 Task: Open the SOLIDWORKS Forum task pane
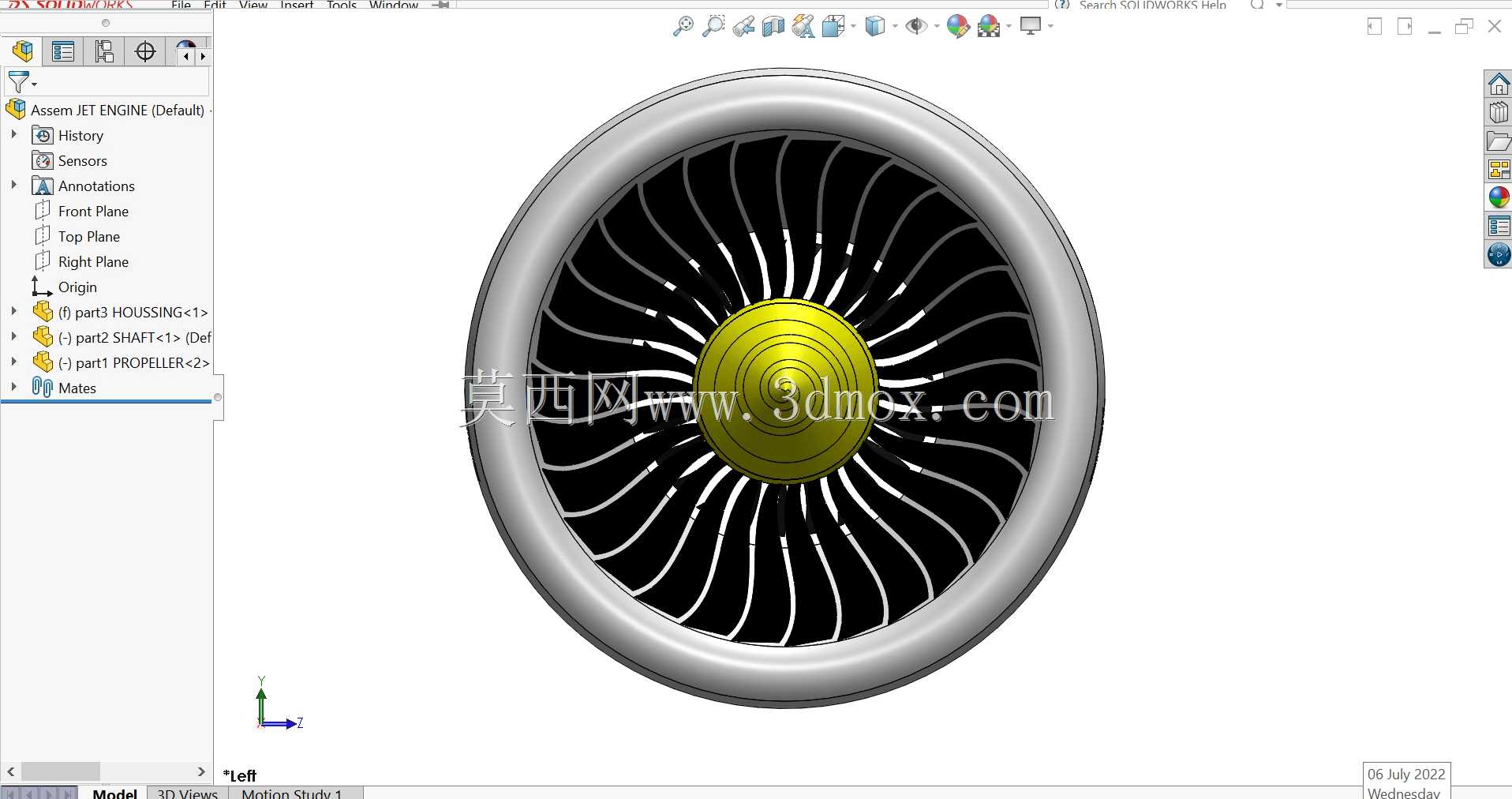click(1499, 254)
